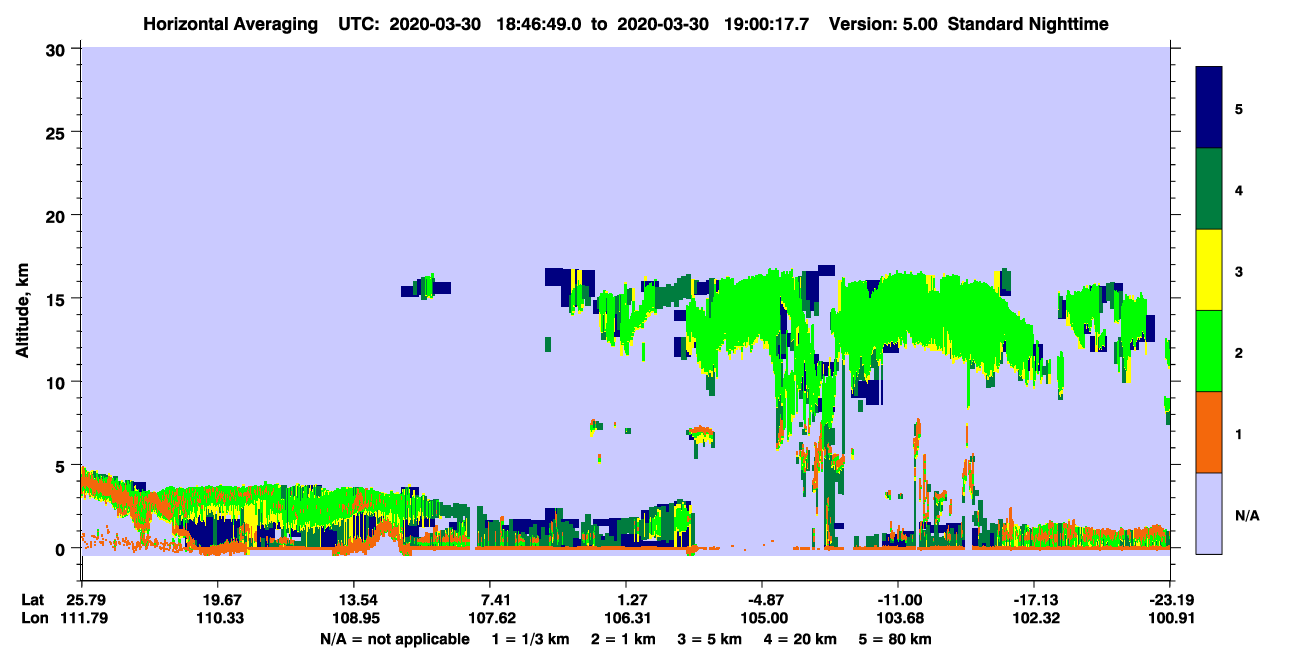Click the longitude value 106.31
Image resolution: width=1300 pixels, height=667 pixels.
[626, 618]
